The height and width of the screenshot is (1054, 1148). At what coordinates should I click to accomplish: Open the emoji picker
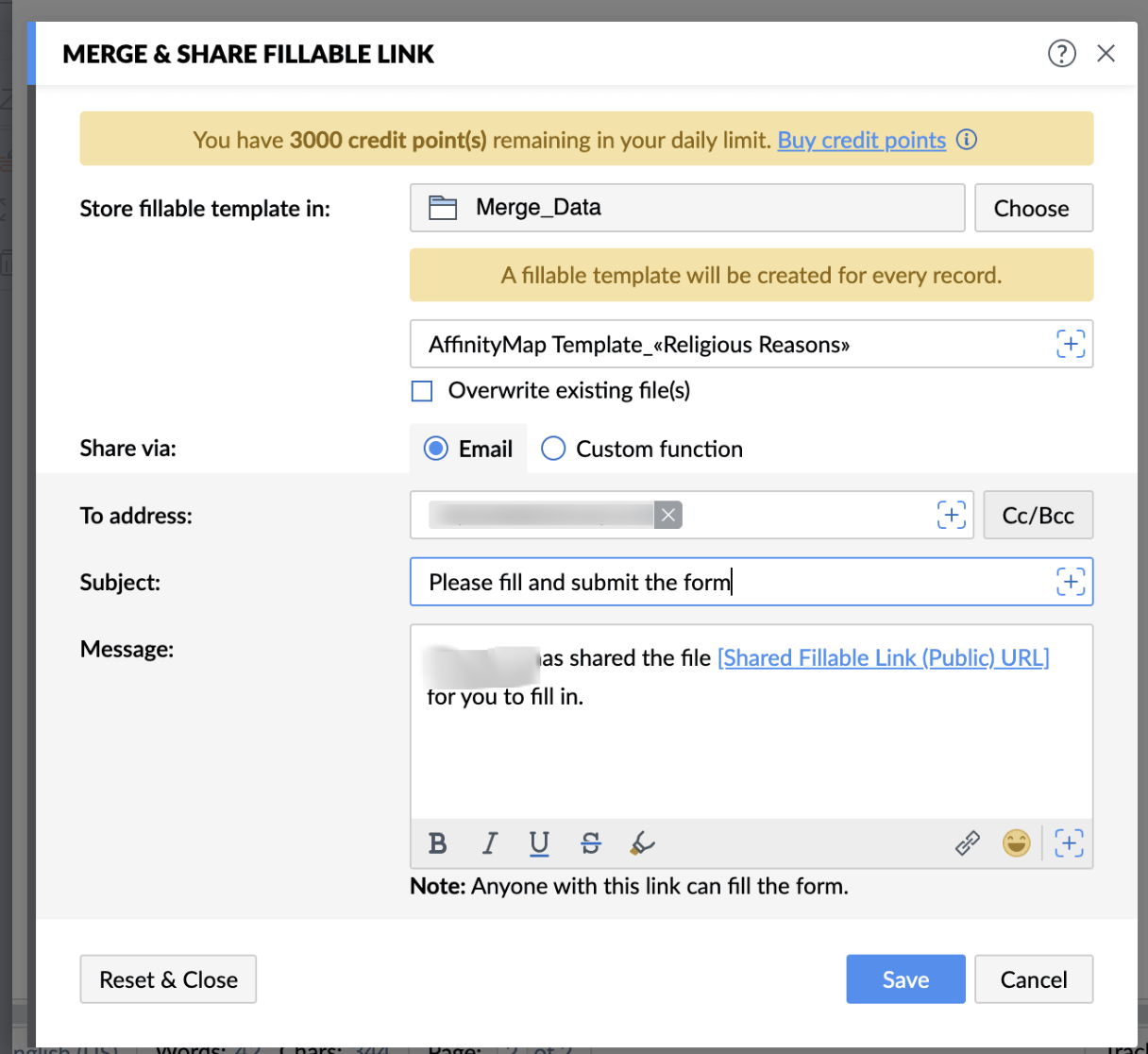[1016, 842]
